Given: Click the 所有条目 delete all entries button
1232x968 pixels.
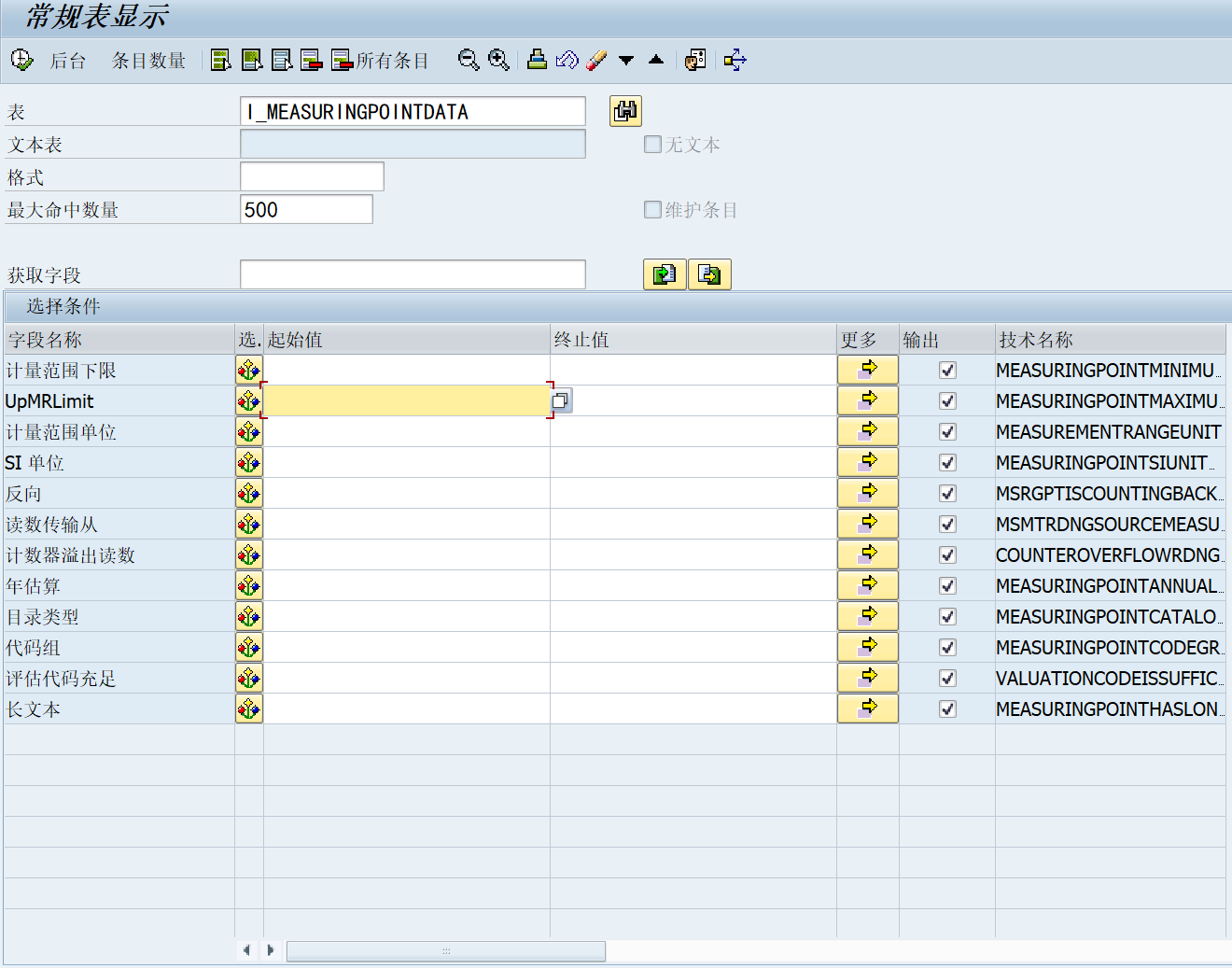Looking at the screenshot, I should (380, 61).
